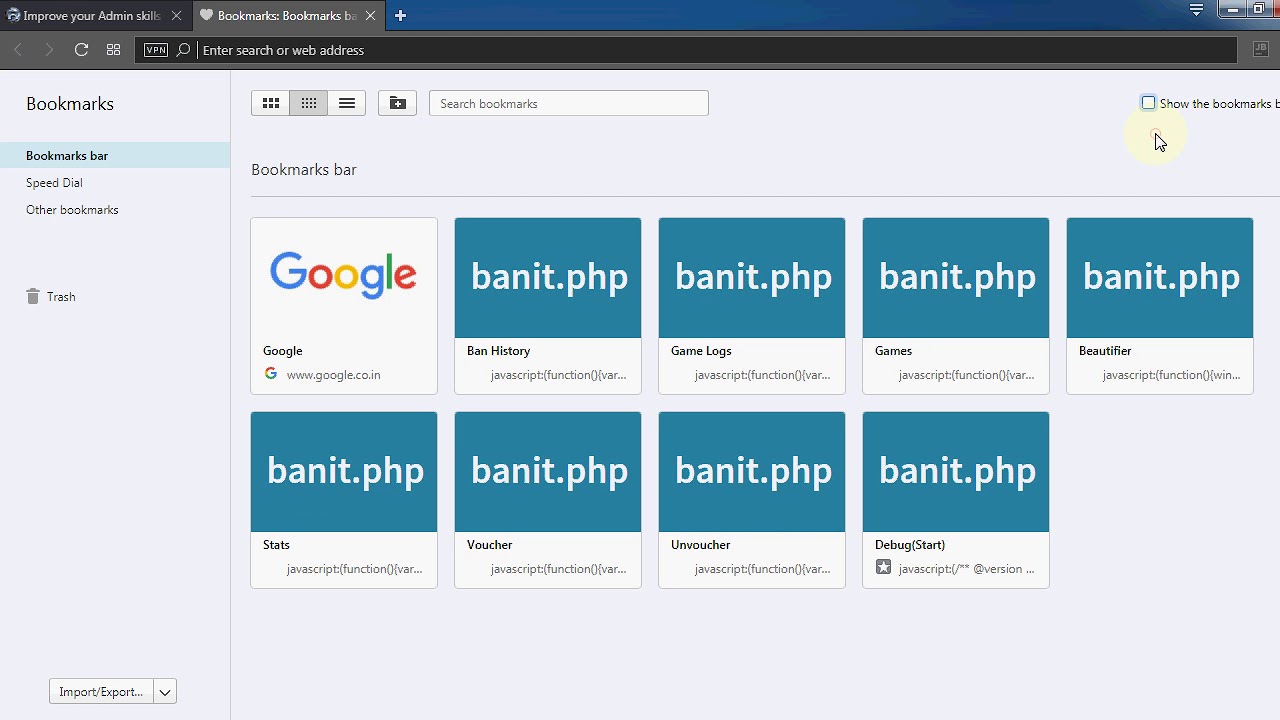Click the www.google.co.in URL text
This screenshot has height=720, width=1280.
(x=333, y=375)
